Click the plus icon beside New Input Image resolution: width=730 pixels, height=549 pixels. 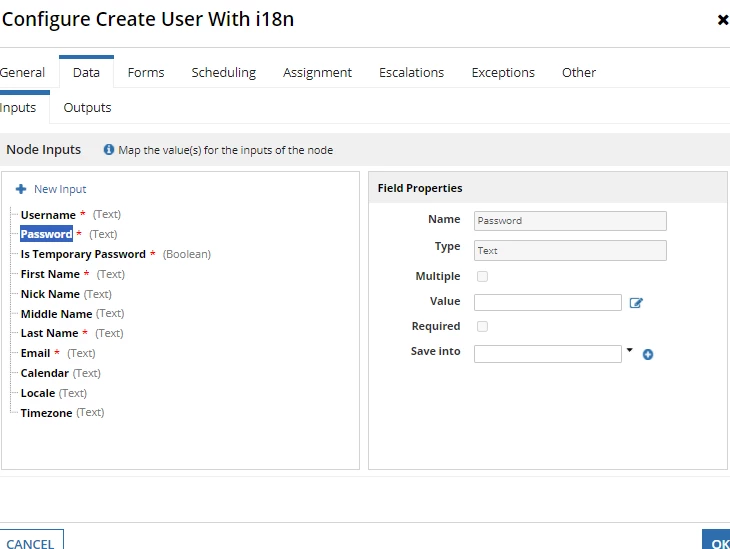point(21,189)
